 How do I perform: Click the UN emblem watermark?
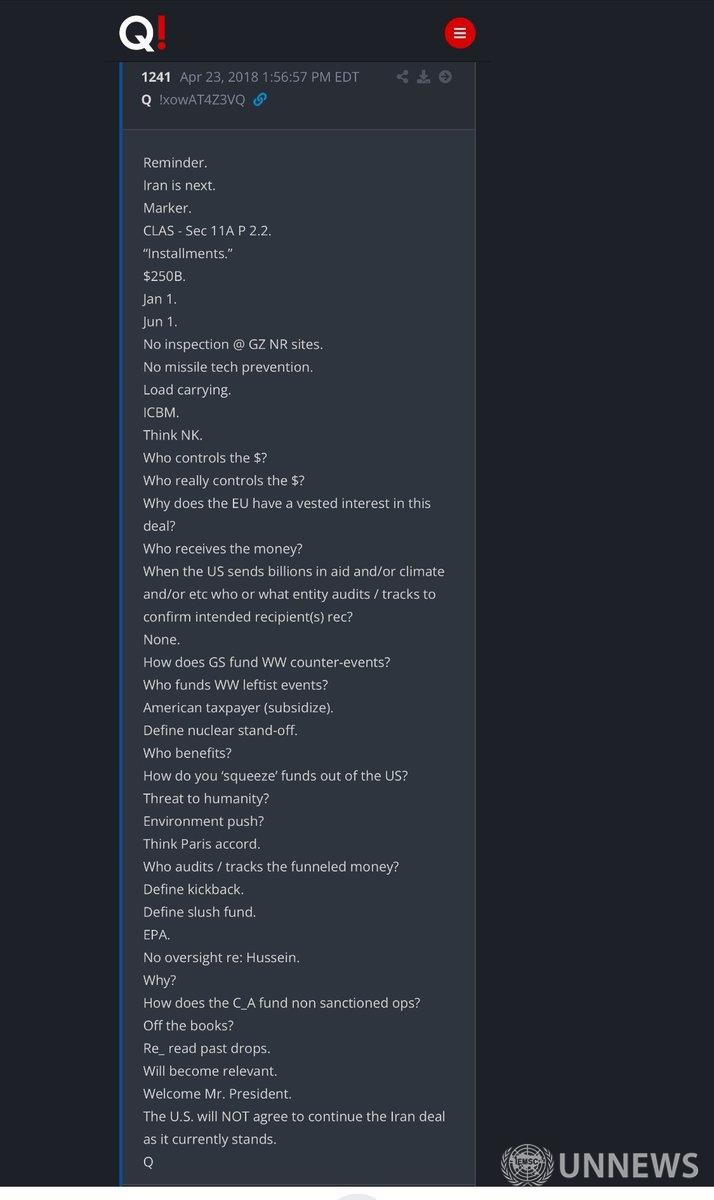(x=526, y=1166)
